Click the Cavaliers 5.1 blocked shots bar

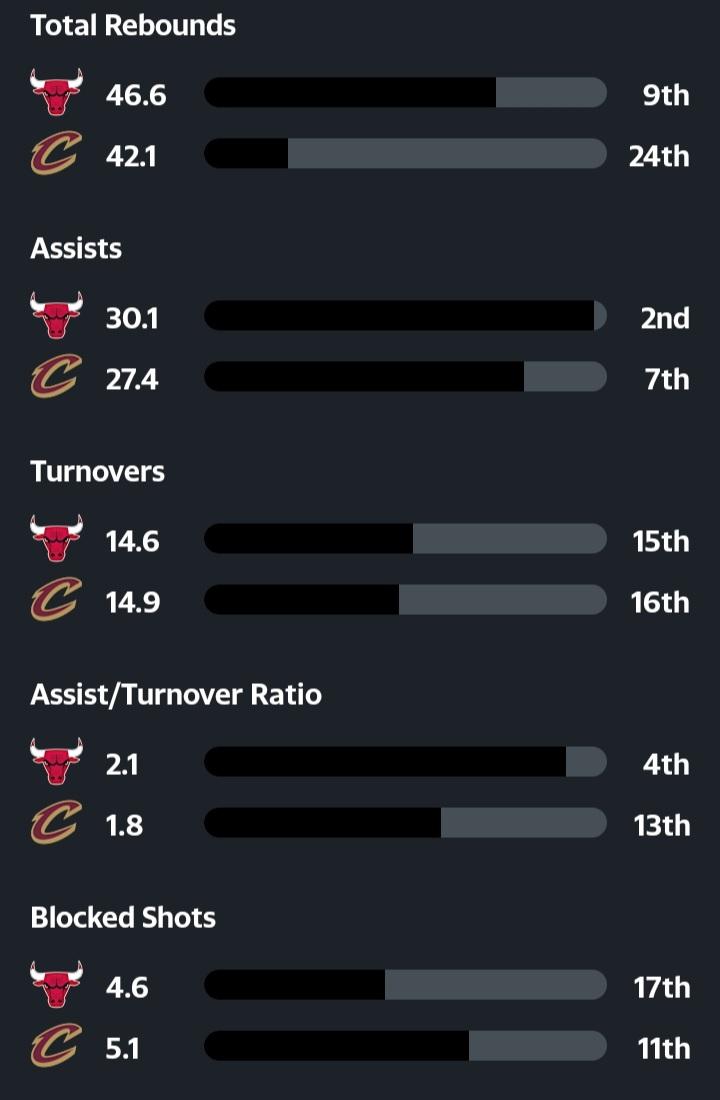click(405, 1046)
